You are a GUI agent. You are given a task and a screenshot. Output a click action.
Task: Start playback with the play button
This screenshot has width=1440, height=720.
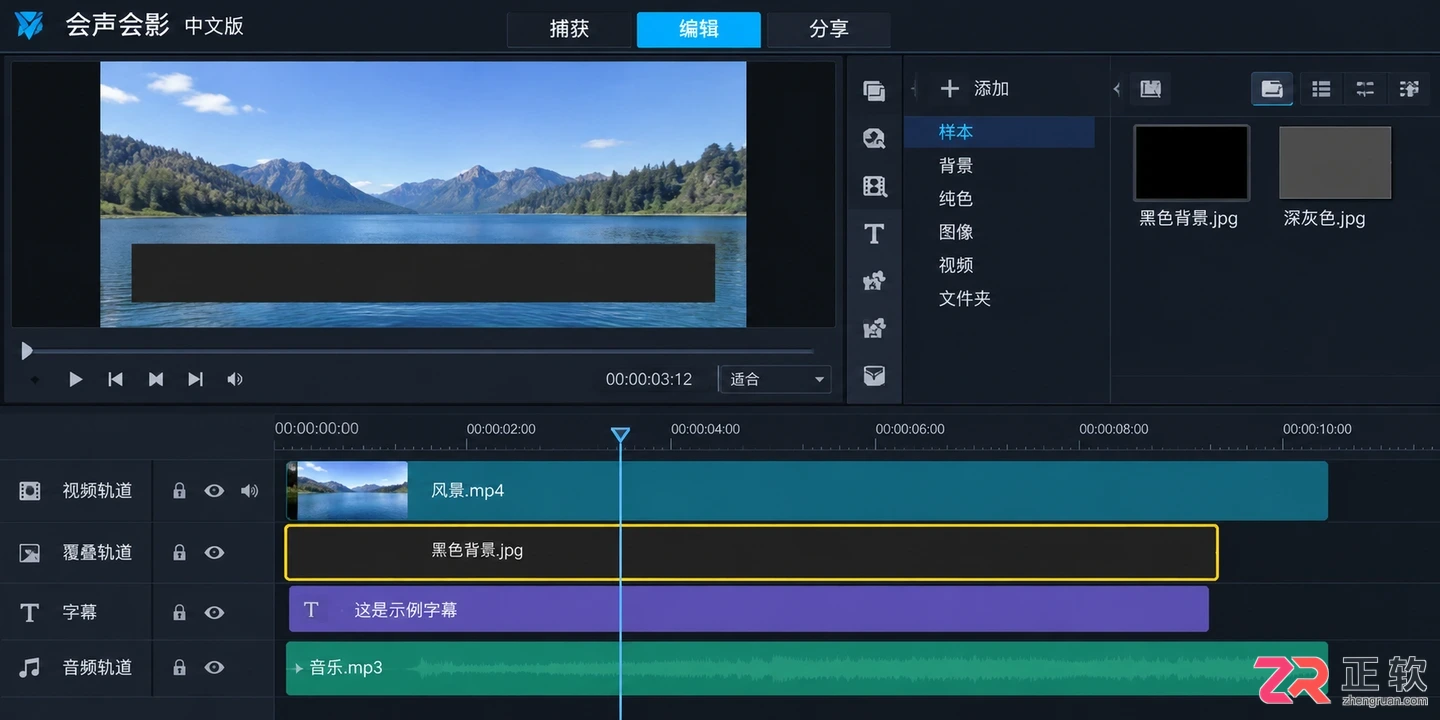point(75,379)
